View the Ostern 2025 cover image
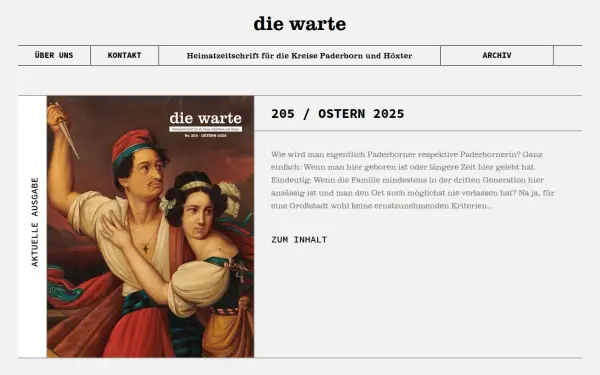Image resolution: width=600 pixels, height=375 pixels. pyautogui.click(x=150, y=227)
